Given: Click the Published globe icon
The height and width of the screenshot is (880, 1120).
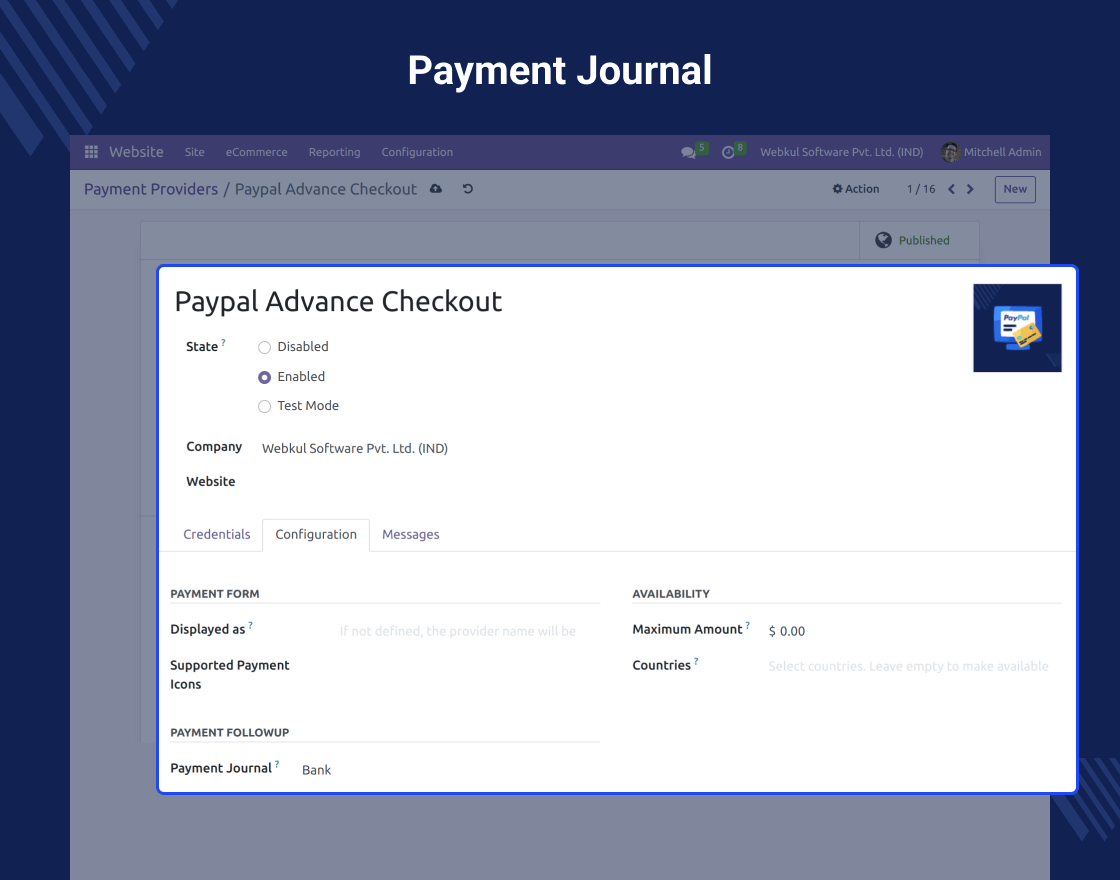Looking at the screenshot, I should coord(884,240).
